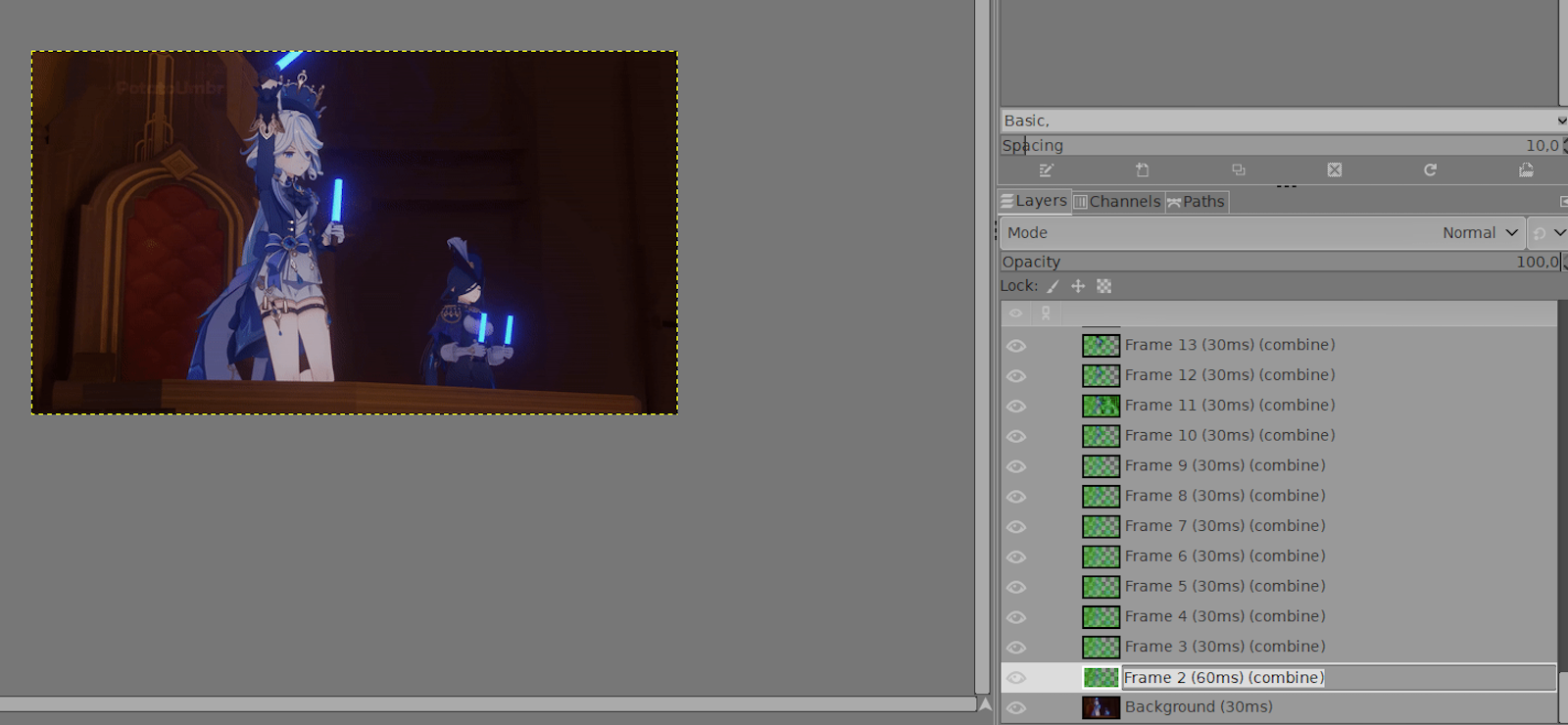Image resolution: width=1568 pixels, height=725 pixels.
Task: Hide the Background layer
Action: (x=1016, y=707)
